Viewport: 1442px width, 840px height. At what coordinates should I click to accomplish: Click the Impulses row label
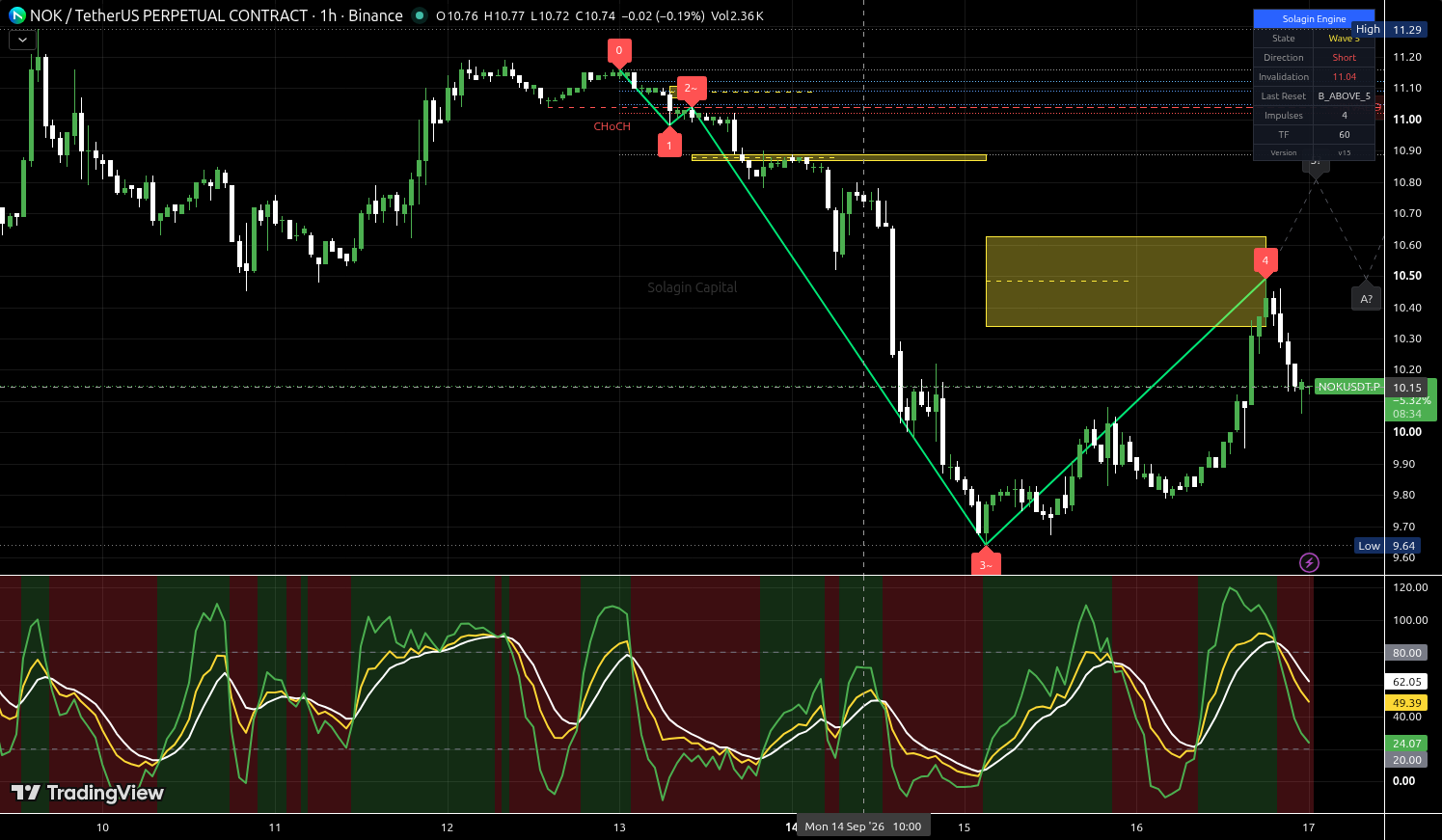click(1284, 116)
